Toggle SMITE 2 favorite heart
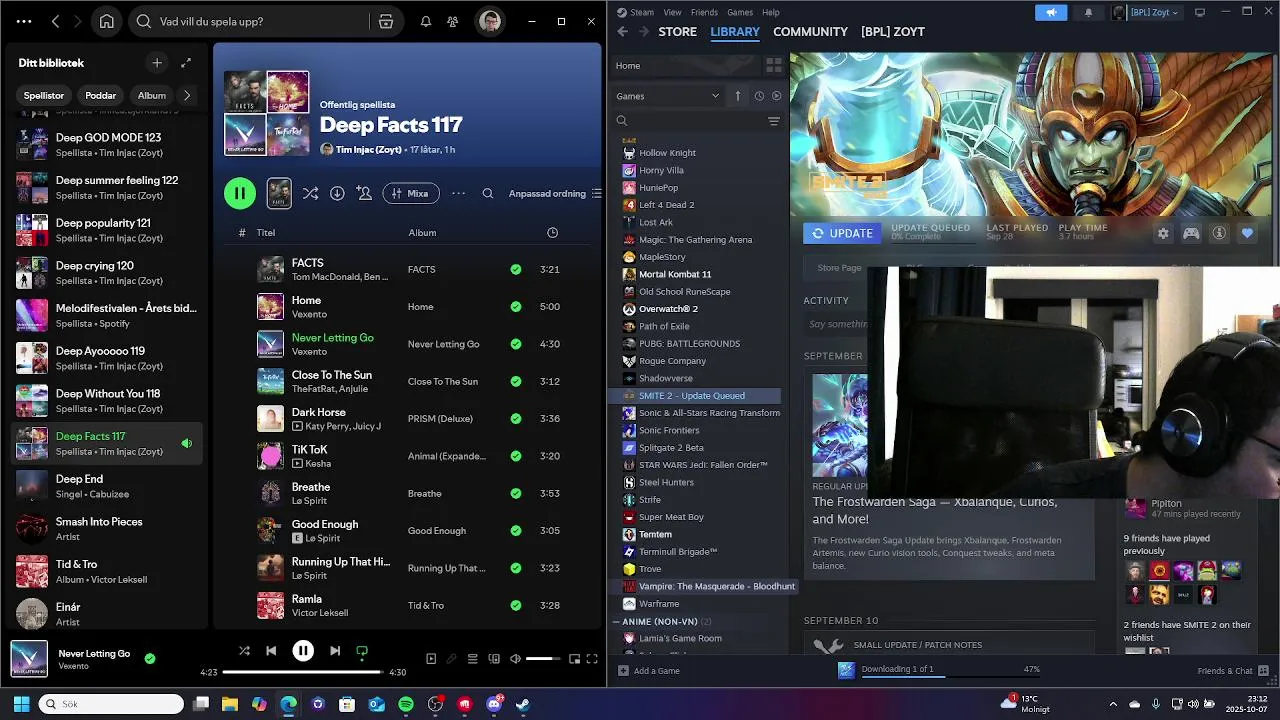Viewport: 1280px width, 720px height. point(1247,233)
